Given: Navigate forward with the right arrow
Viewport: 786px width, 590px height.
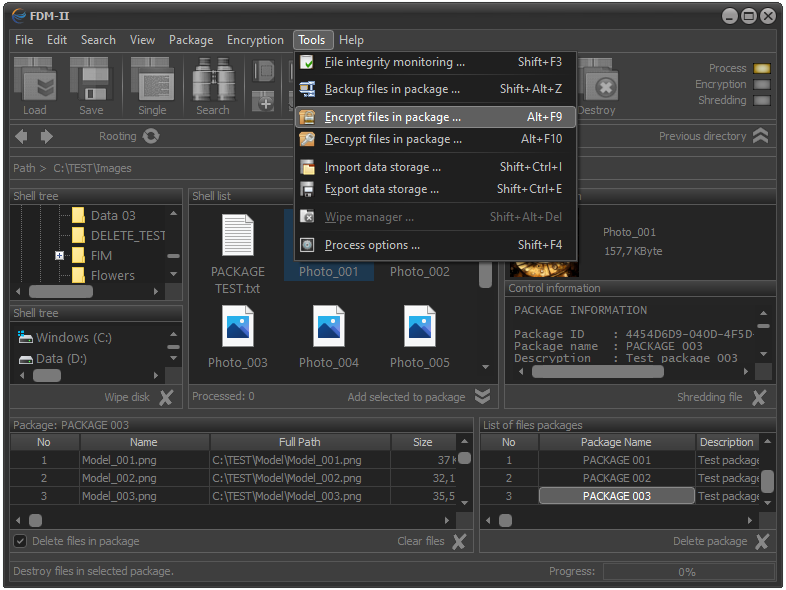Looking at the screenshot, I should [x=46, y=136].
